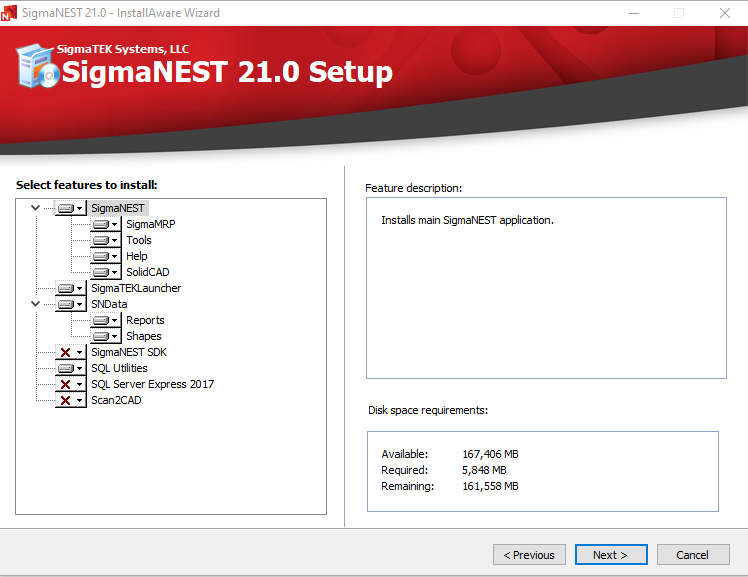
Task: Select the Reports feature
Action: (145, 320)
